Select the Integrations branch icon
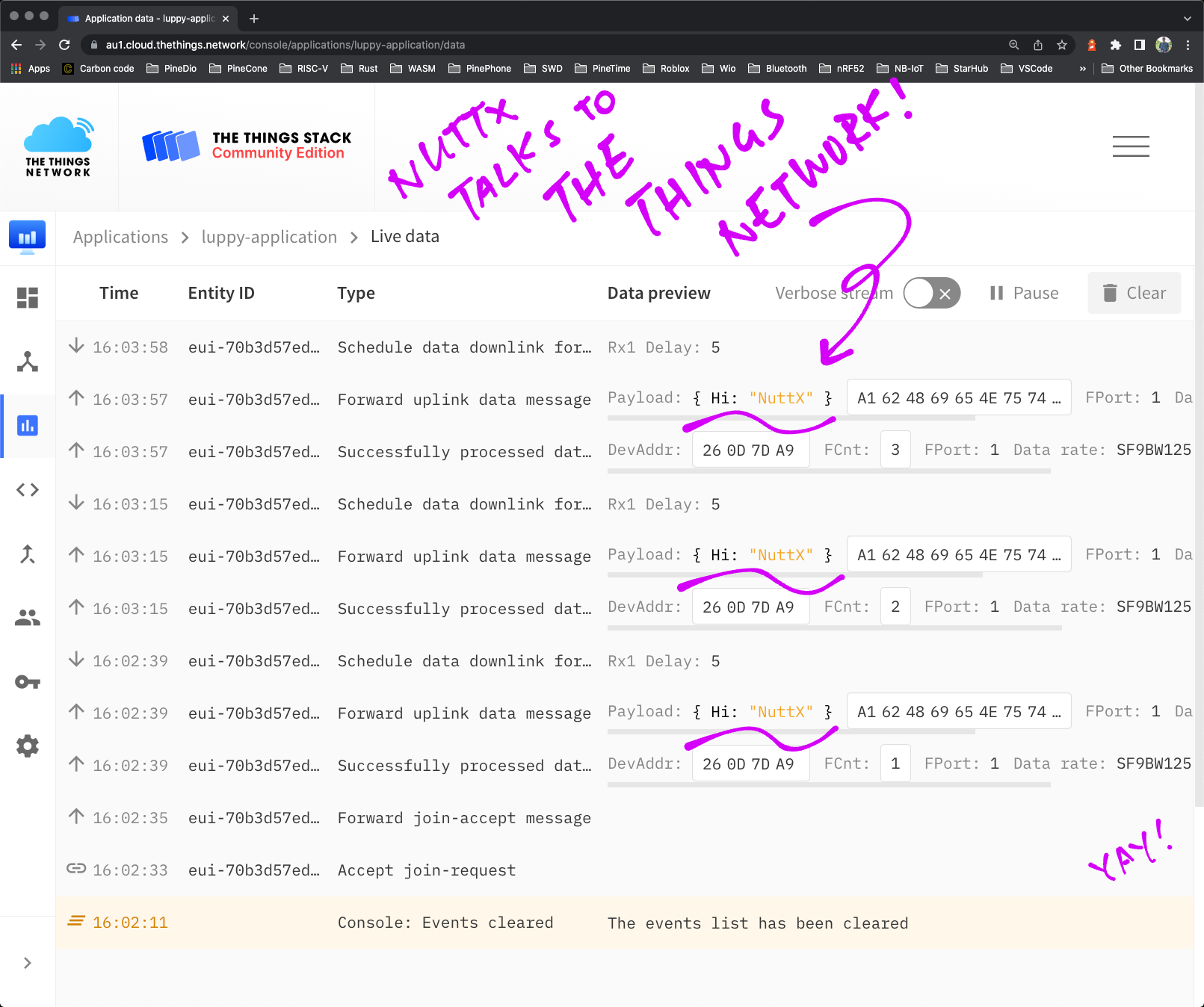This screenshot has height=1007, width=1204. coord(28,554)
